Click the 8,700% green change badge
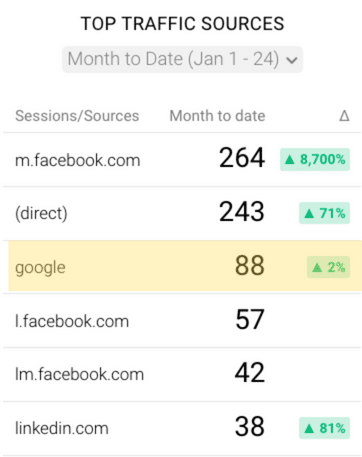362x457 pixels. click(x=315, y=159)
